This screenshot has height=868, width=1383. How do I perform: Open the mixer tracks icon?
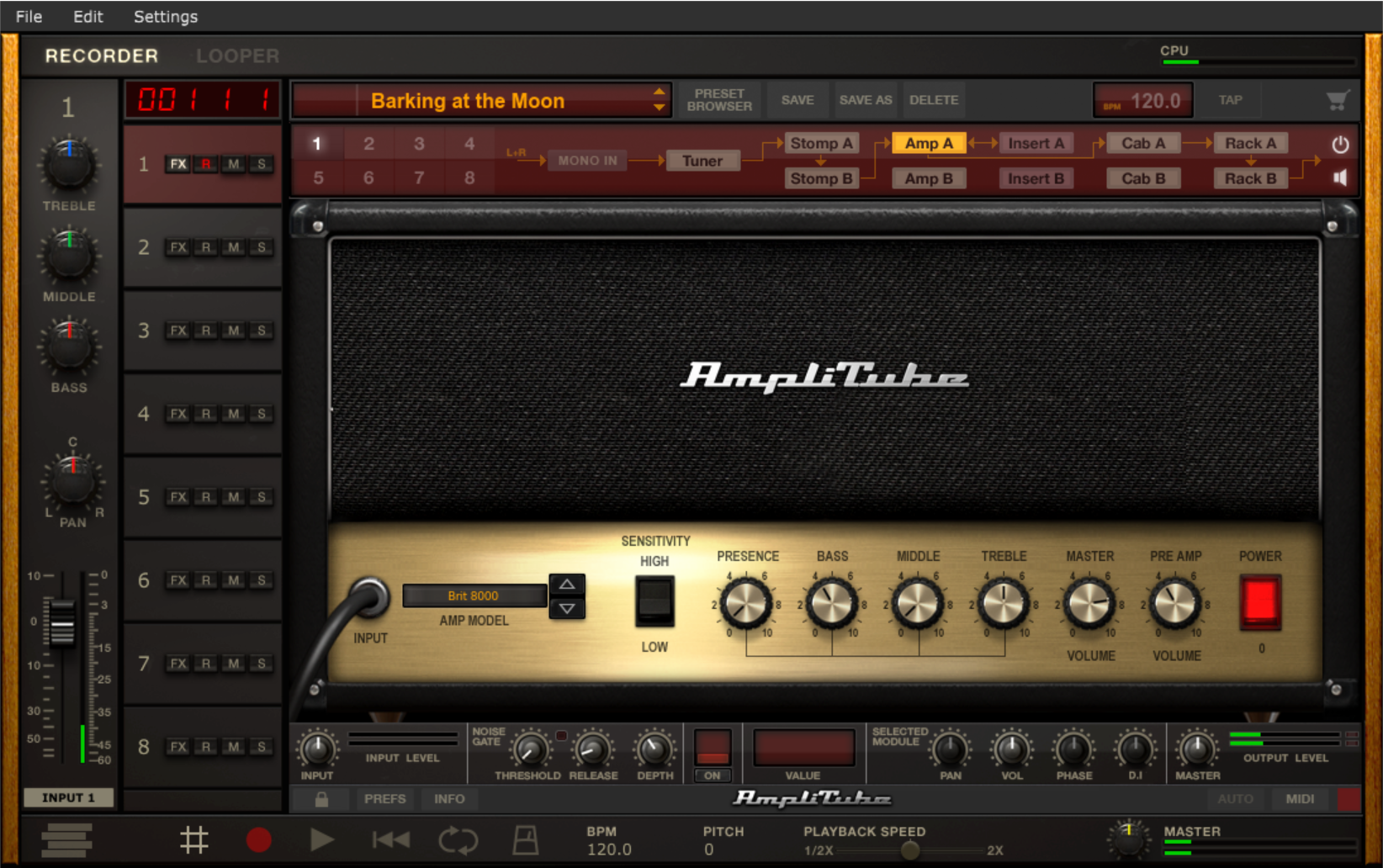(66, 839)
